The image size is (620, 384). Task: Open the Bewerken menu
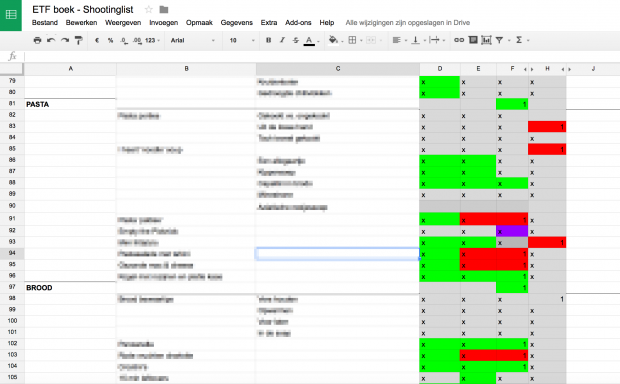81,23
